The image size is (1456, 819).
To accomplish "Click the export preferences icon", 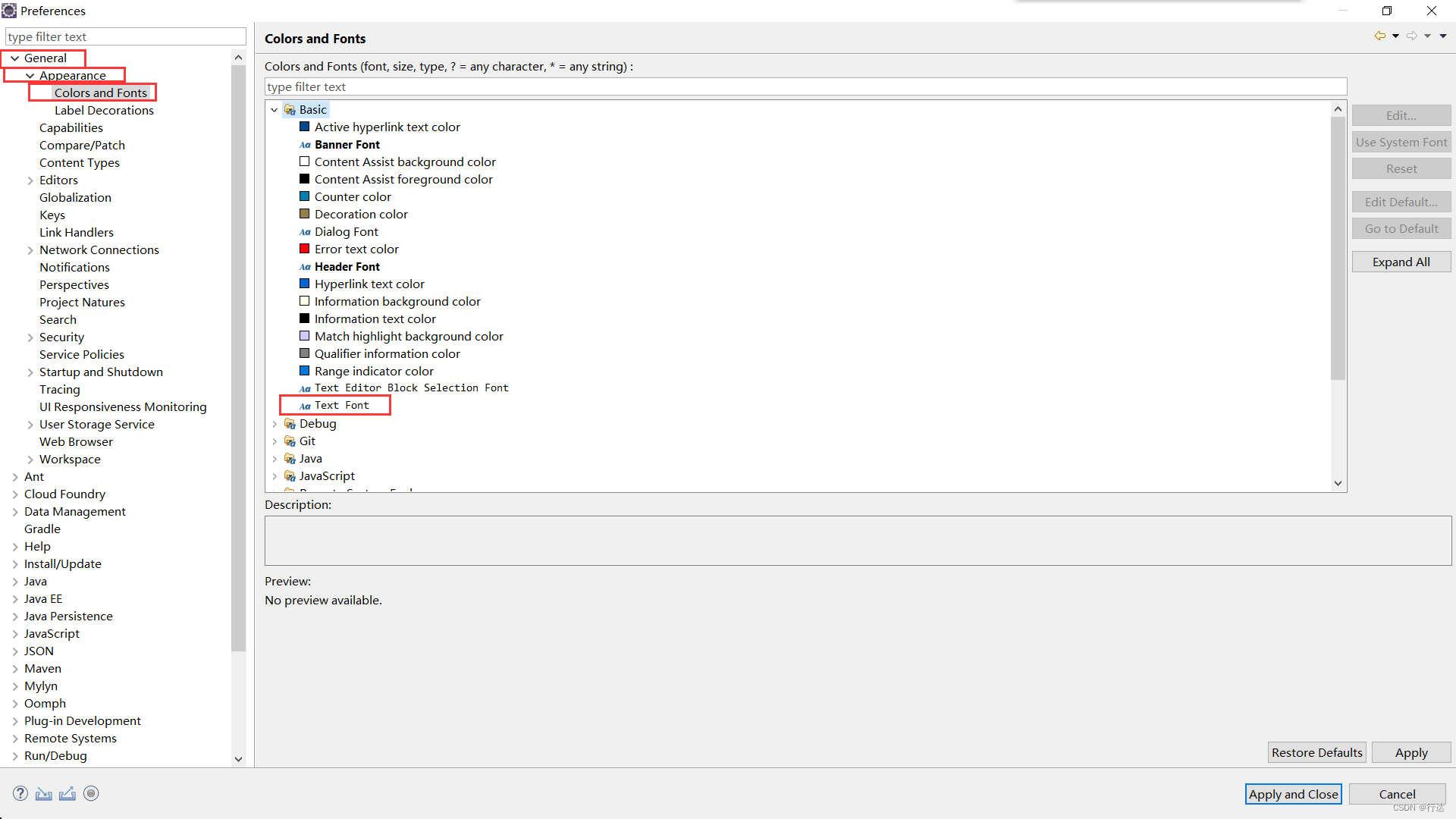I will 67,793.
